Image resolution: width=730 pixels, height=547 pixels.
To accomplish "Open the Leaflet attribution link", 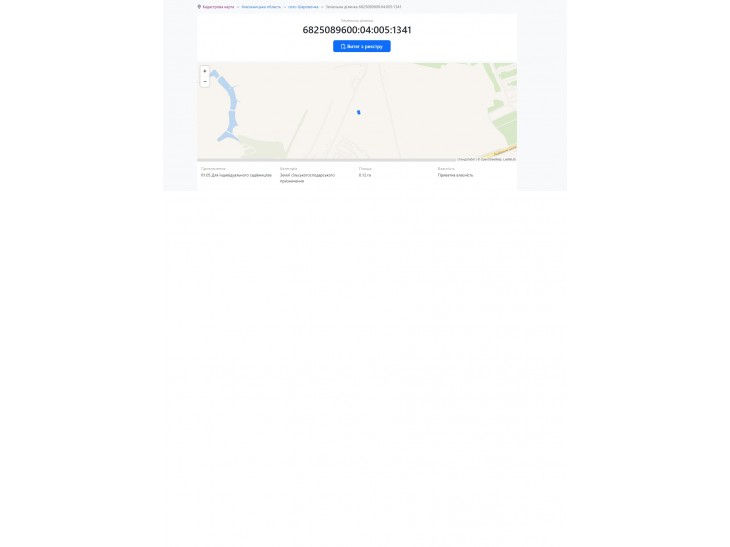I will [x=509, y=159].
